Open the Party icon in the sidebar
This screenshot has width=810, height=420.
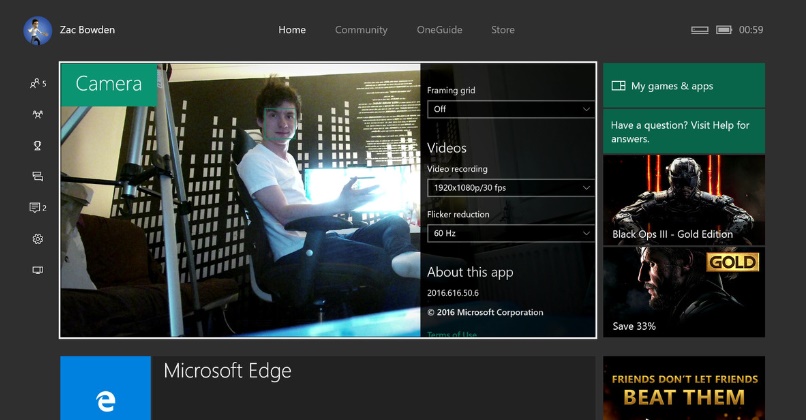pyautogui.click(x=37, y=114)
